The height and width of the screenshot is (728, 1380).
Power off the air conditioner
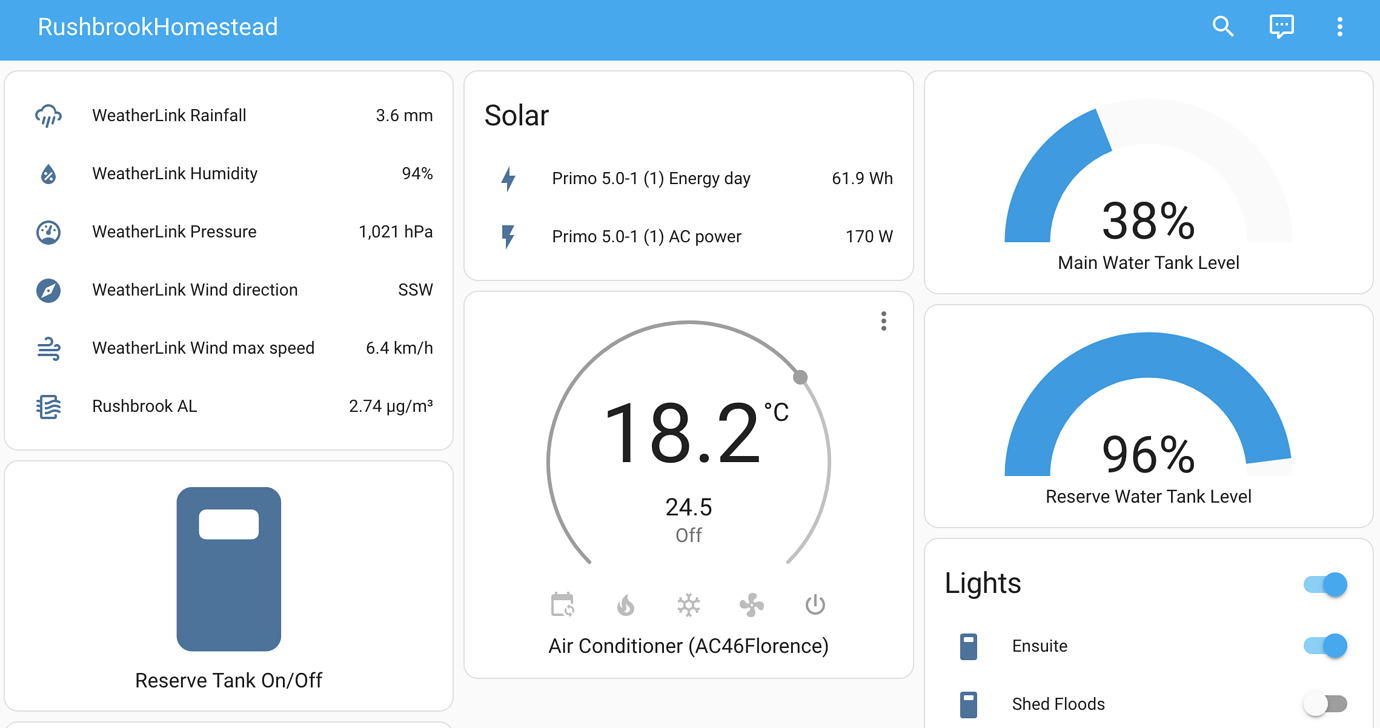(x=814, y=604)
